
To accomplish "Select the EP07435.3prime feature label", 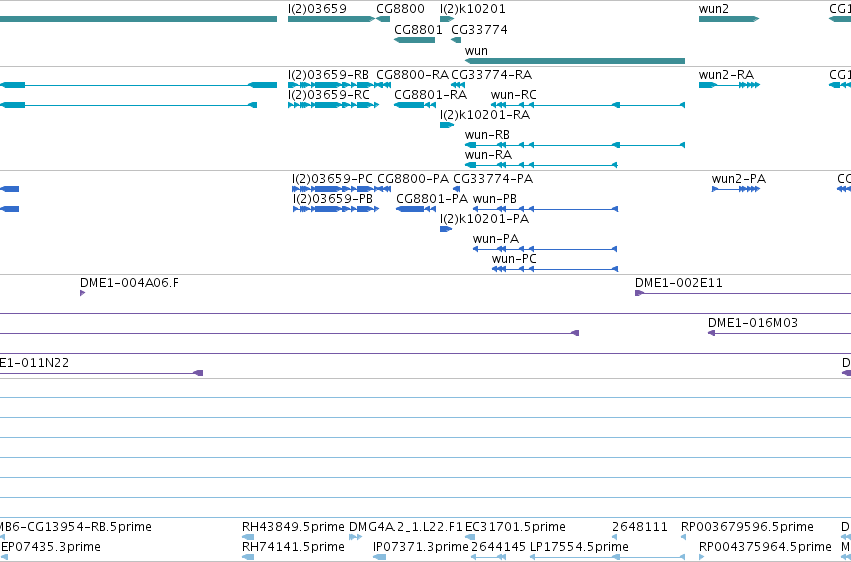I will point(50,547).
